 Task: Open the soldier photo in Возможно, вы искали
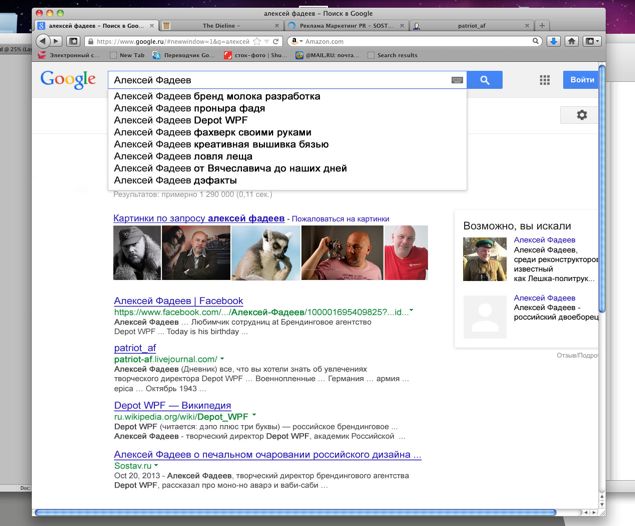coord(485,259)
